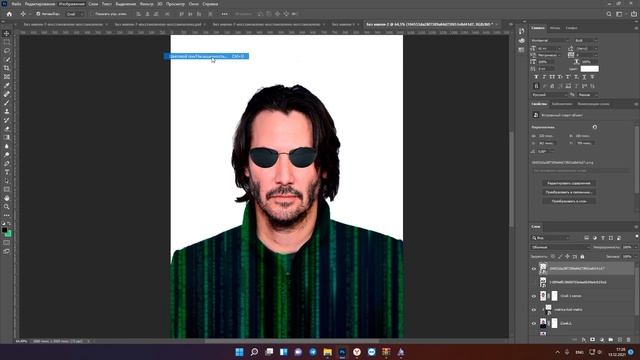Viewport: 640px width, 360px height.
Task: Click the canvas vertical scrollbar
Action: [x=511, y=179]
